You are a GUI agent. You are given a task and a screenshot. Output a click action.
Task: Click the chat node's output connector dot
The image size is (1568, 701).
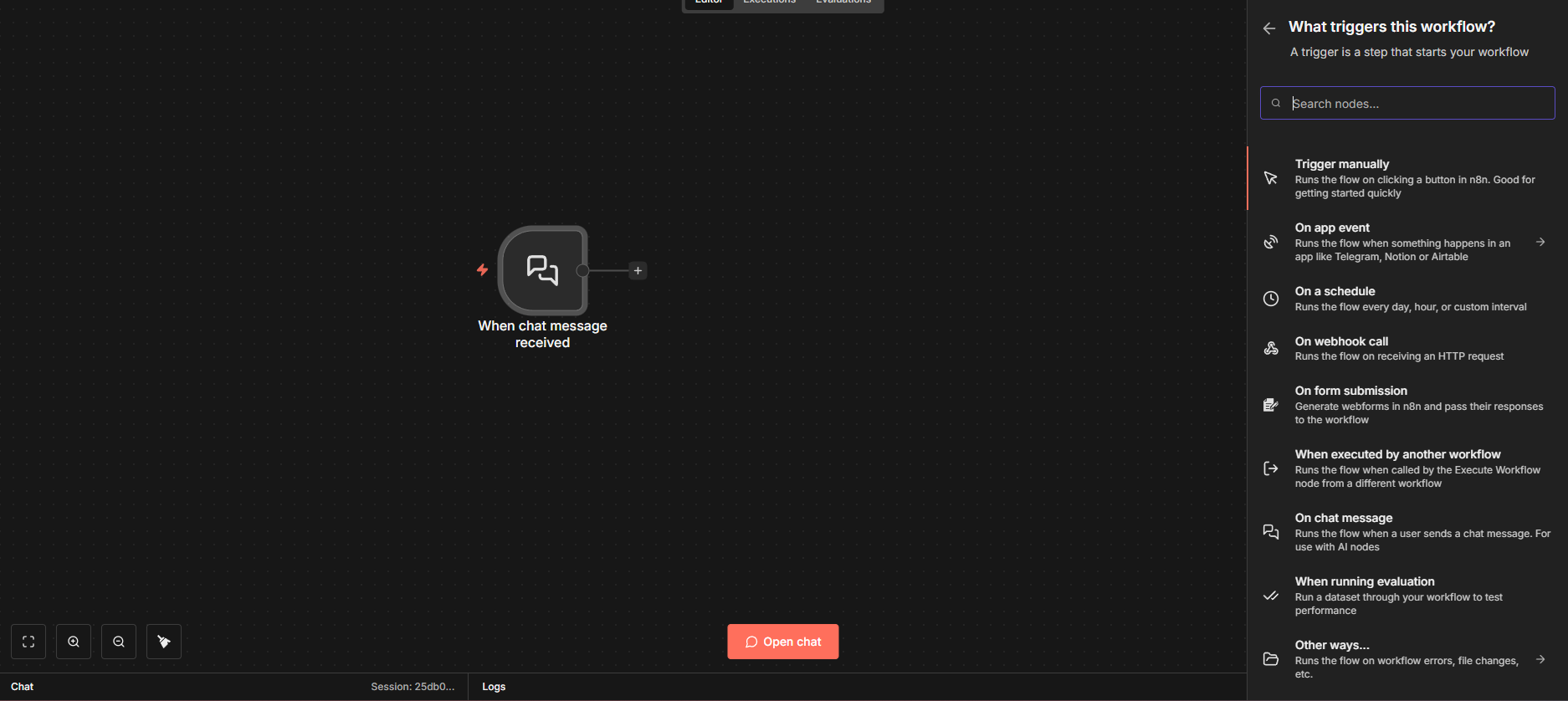583,270
